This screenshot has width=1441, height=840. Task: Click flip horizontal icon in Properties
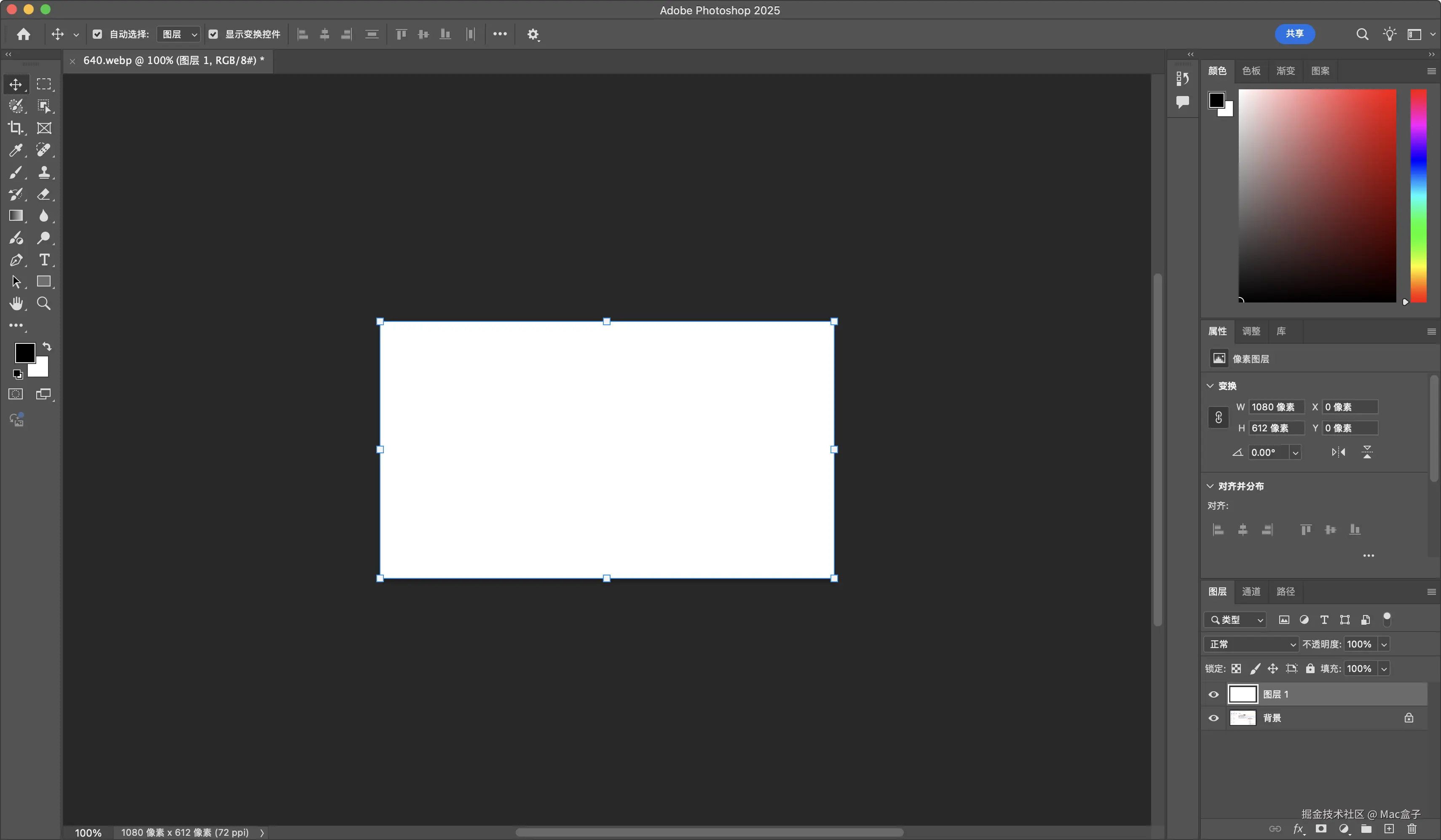1338,452
